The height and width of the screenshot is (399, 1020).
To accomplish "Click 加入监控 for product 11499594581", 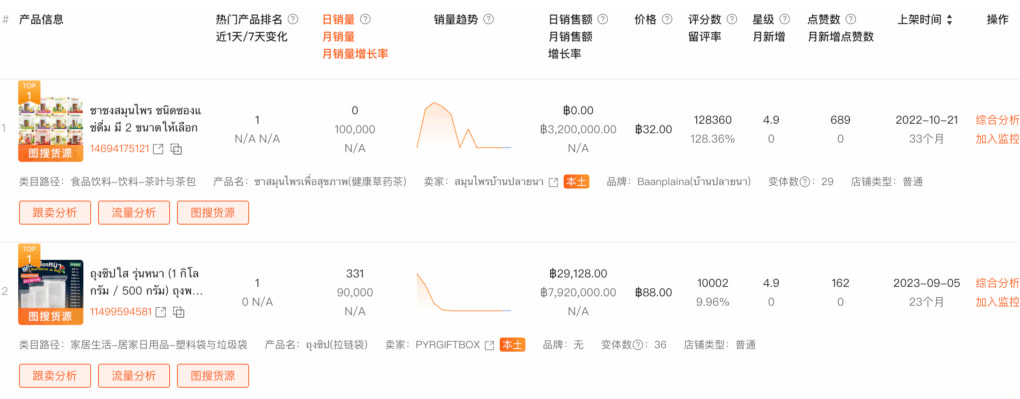I will (997, 302).
